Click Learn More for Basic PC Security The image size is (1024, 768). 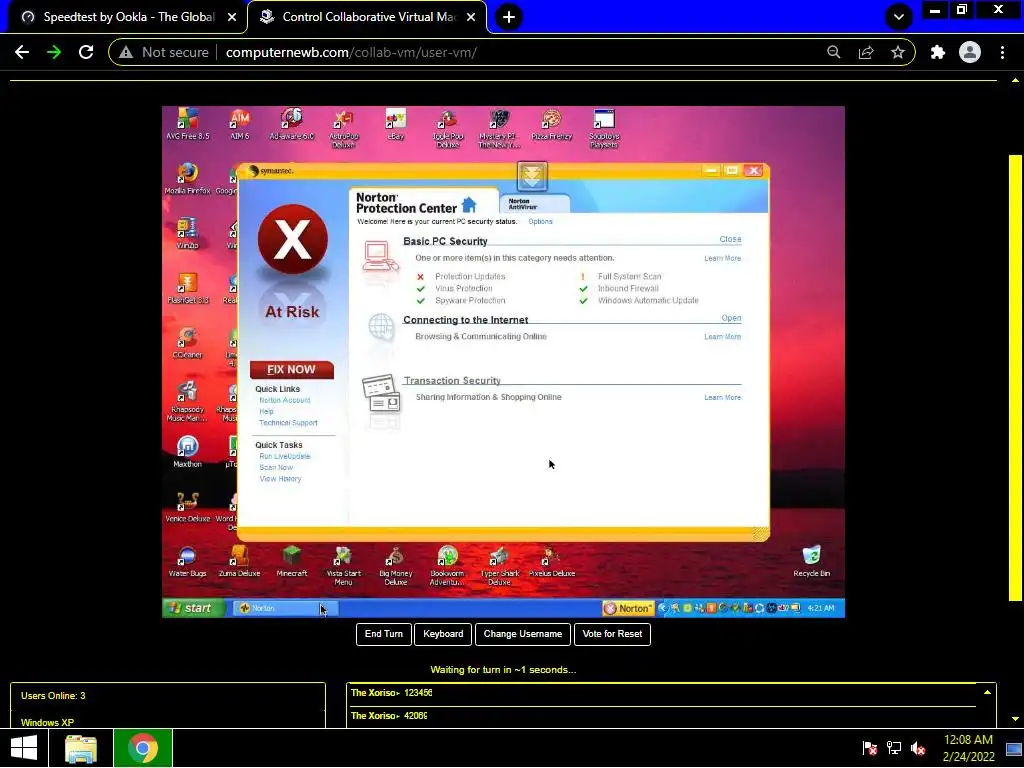coord(722,259)
